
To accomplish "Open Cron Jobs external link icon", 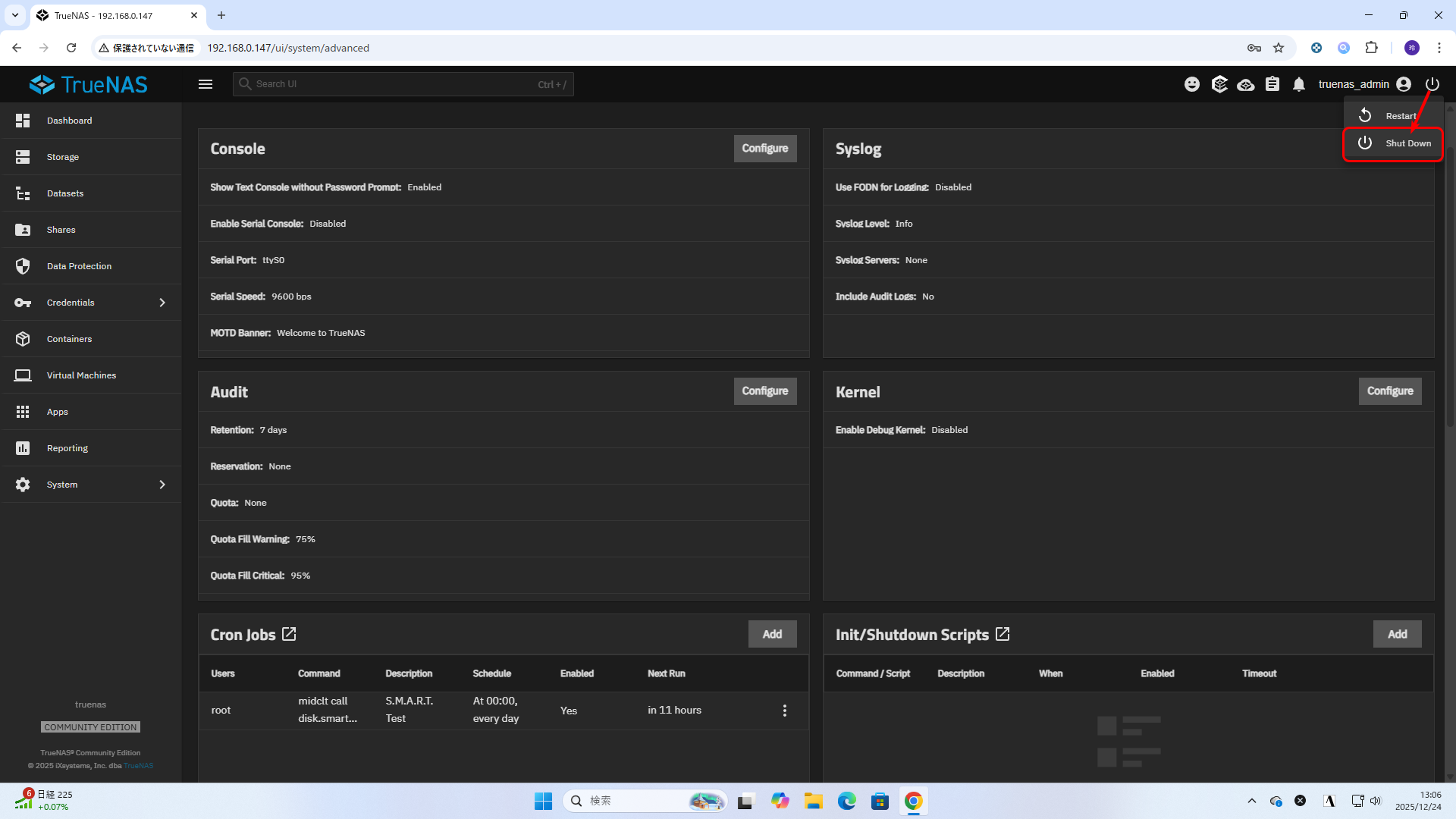I will (x=289, y=634).
